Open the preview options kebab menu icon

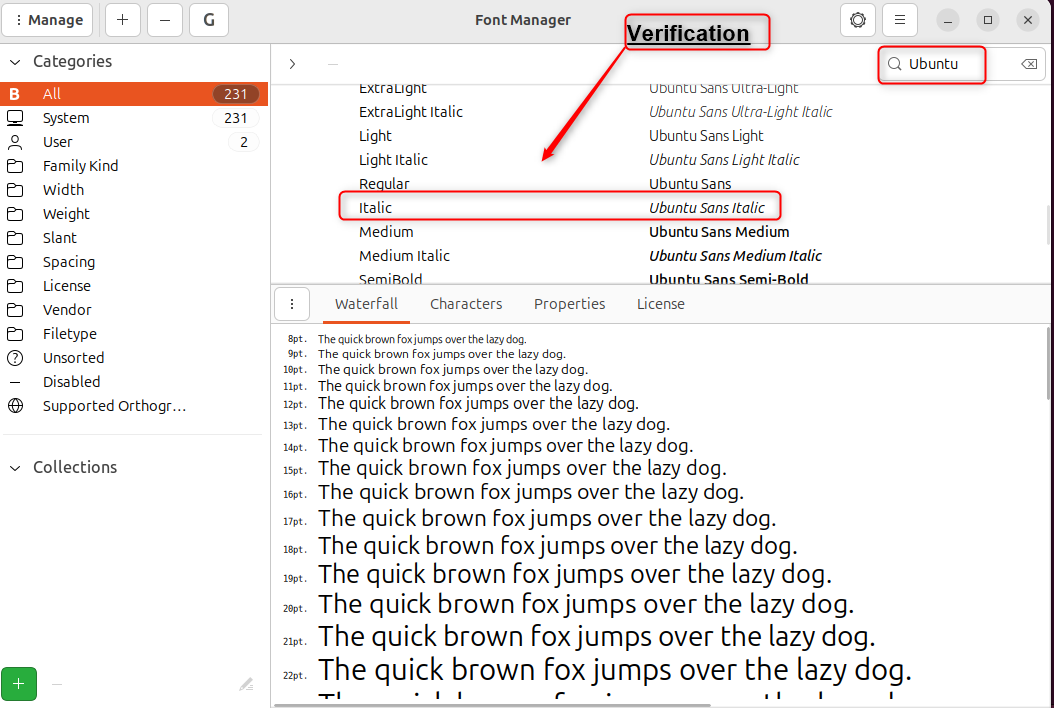pos(292,303)
